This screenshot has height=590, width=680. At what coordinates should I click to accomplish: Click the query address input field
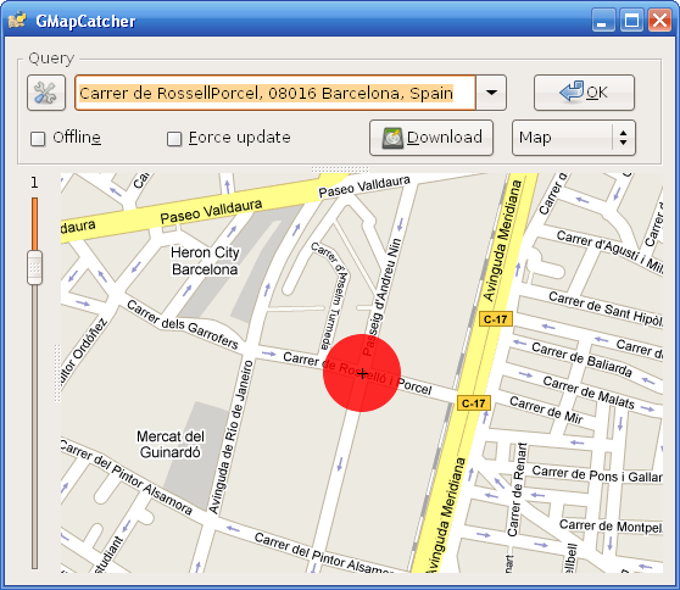(275, 92)
